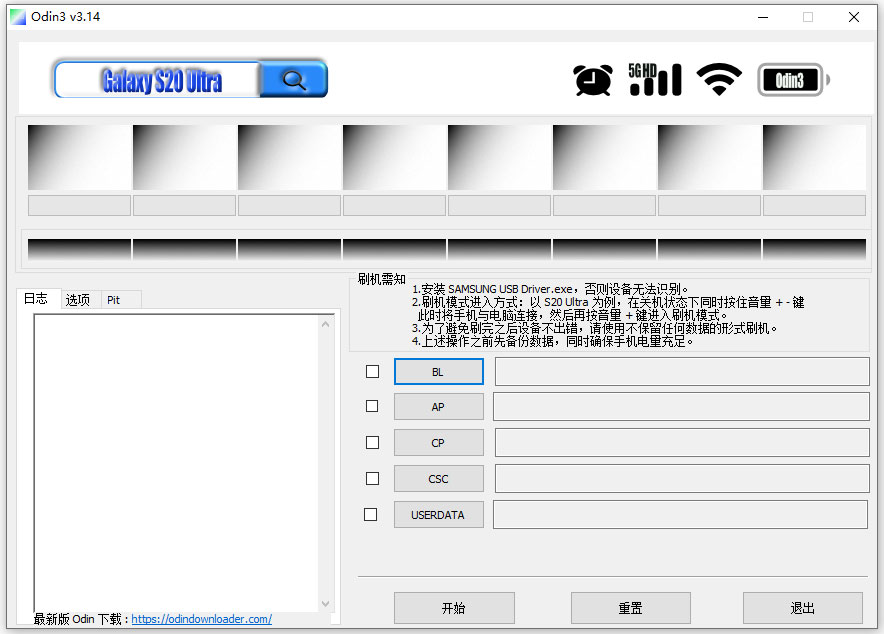Minimize the Odin3 window

[x=763, y=17]
